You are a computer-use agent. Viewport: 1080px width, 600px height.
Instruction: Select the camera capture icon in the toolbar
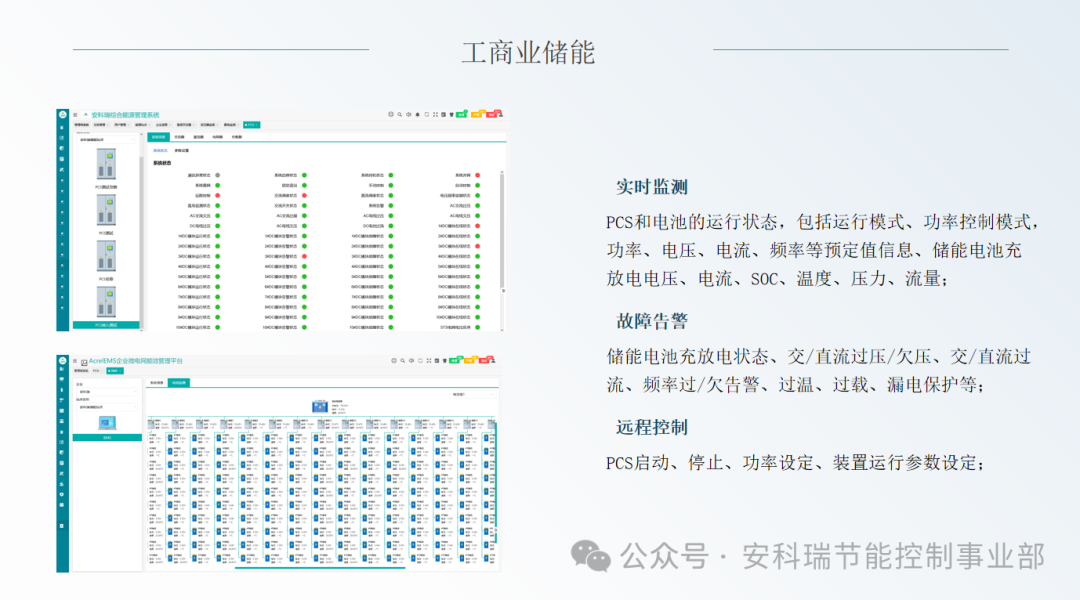click(x=443, y=114)
